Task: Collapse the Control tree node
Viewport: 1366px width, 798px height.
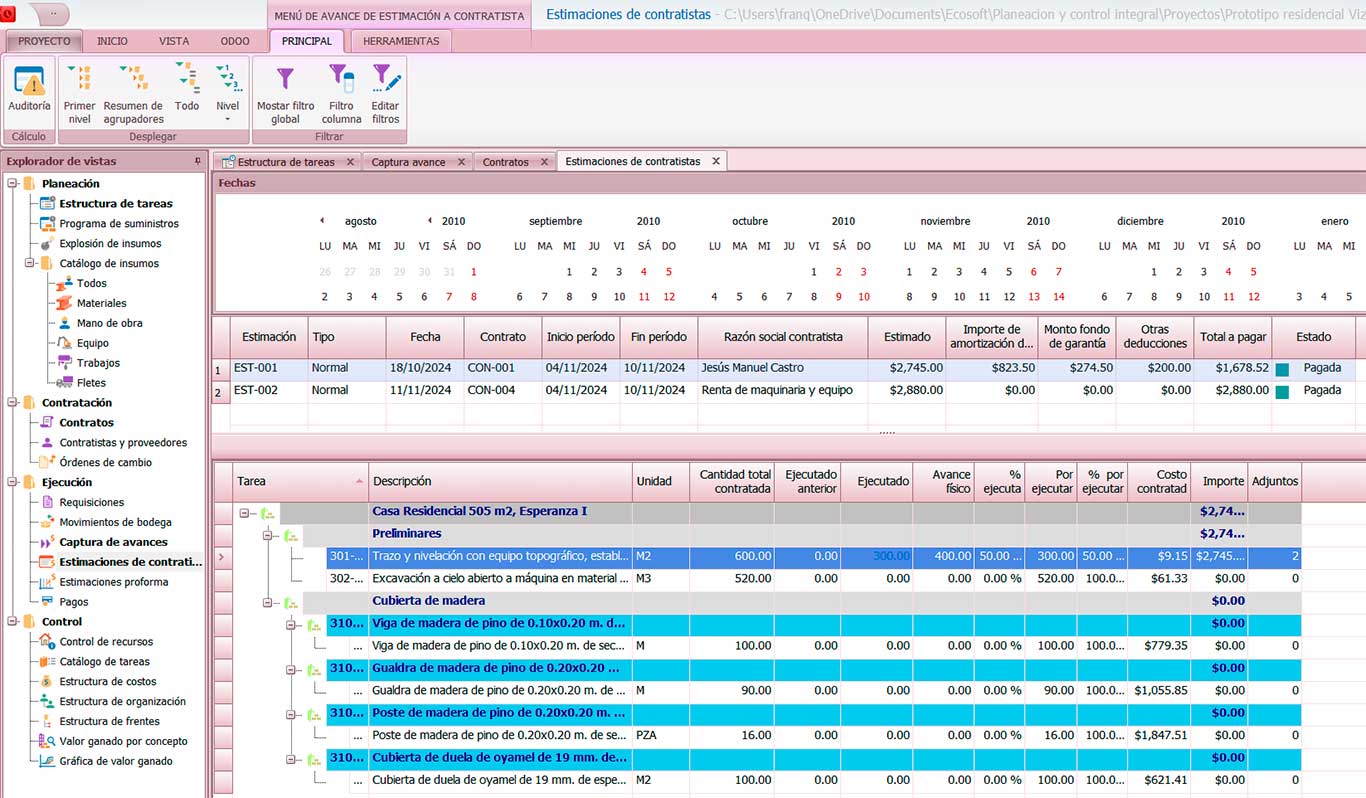Action: (12, 621)
